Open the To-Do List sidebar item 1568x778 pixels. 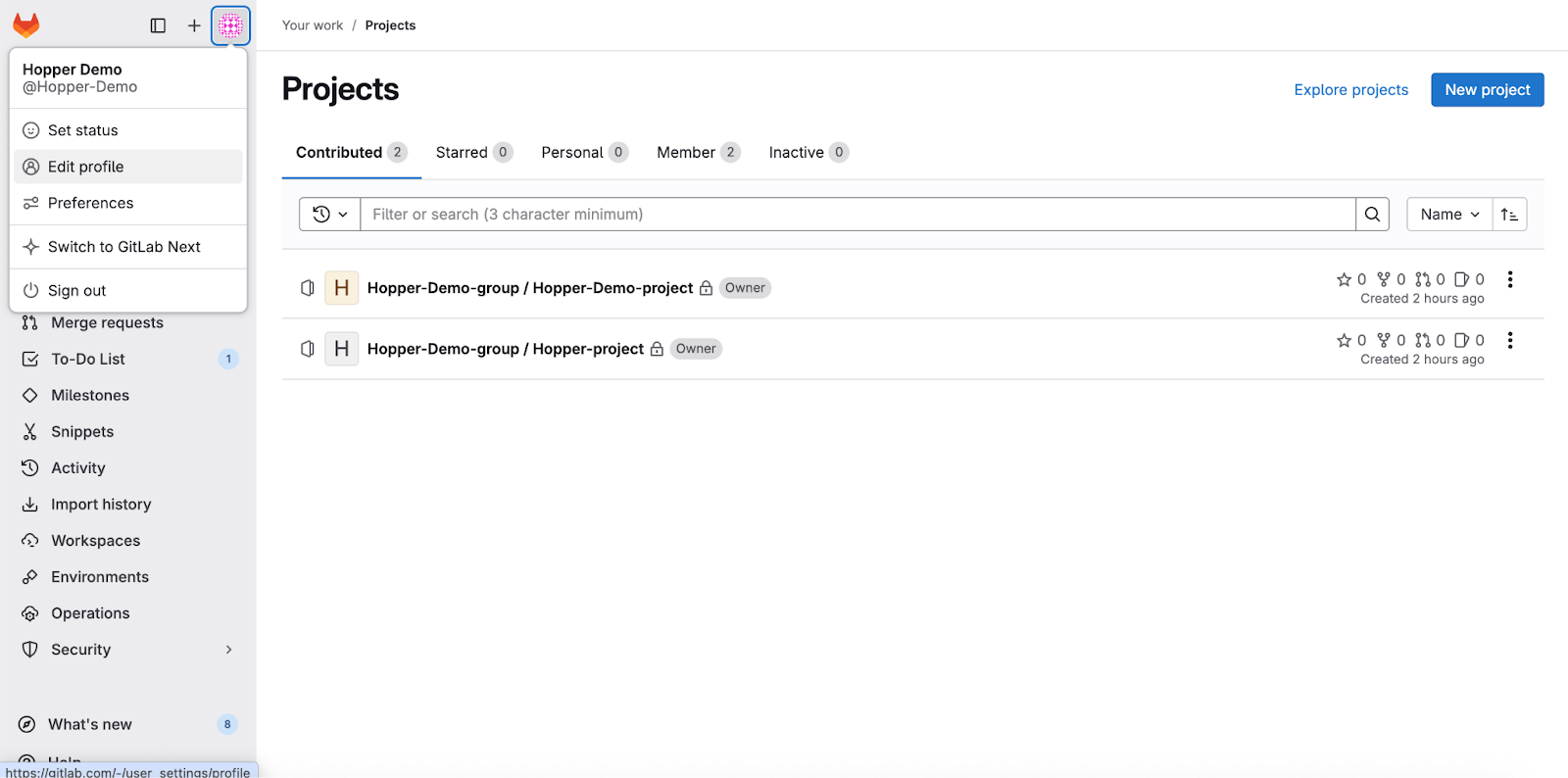pyautogui.click(x=128, y=359)
